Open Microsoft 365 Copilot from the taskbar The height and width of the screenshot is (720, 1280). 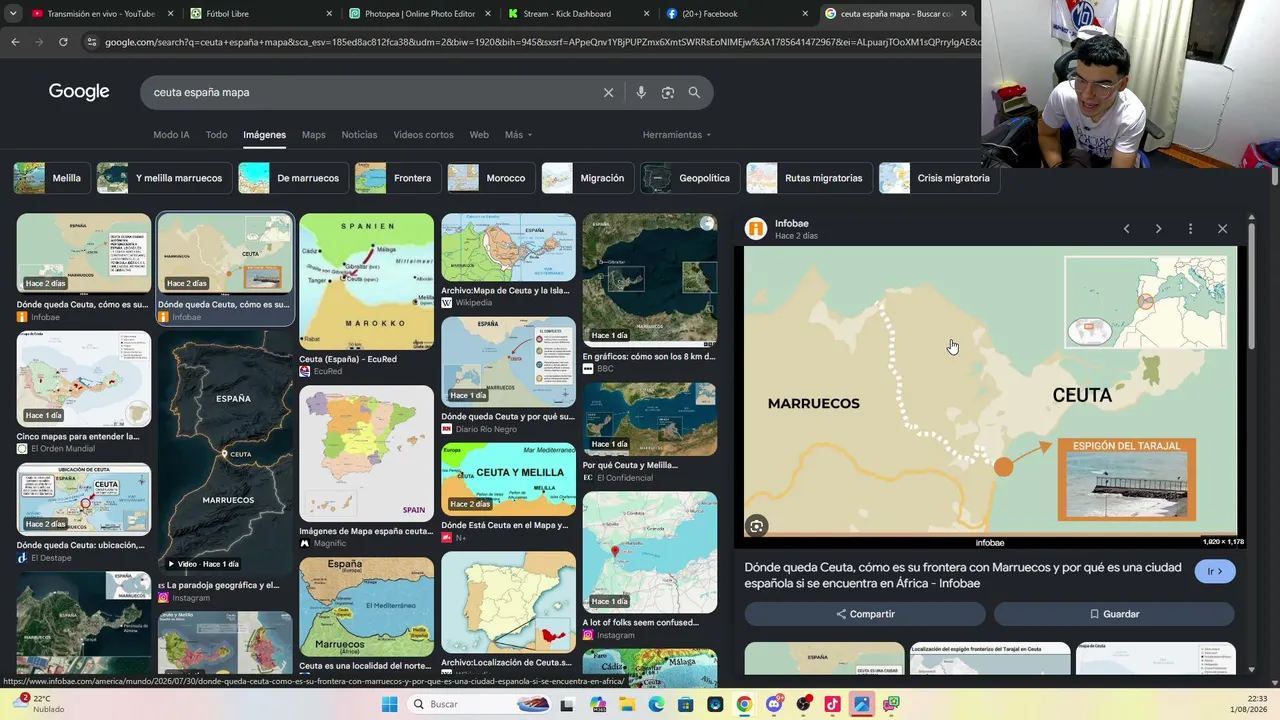point(598,704)
